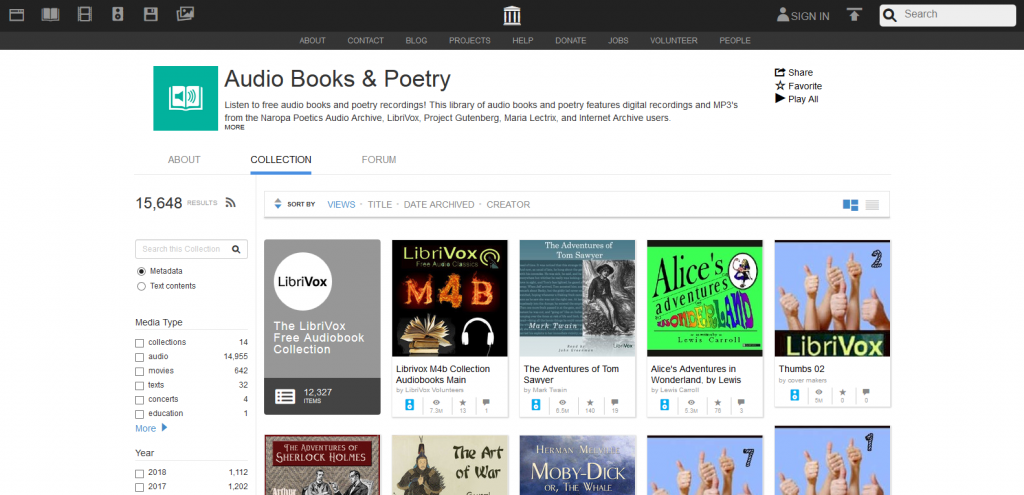Viewport: 1024px width, 495px height.
Task: Switch to the ABOUT tab
Action: 184,159
